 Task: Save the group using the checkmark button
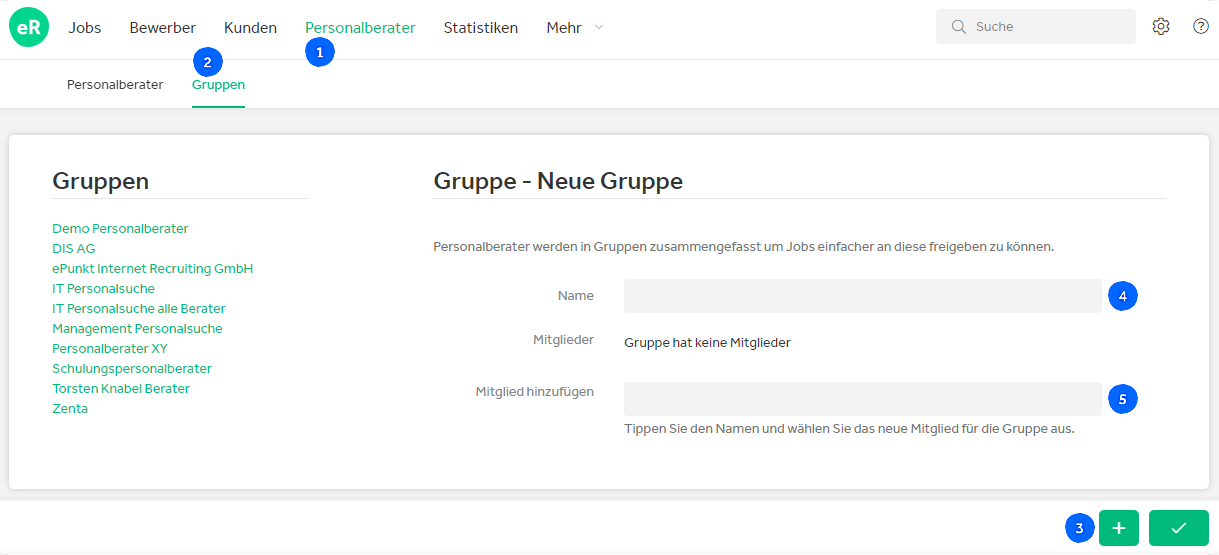(1179, 528)
